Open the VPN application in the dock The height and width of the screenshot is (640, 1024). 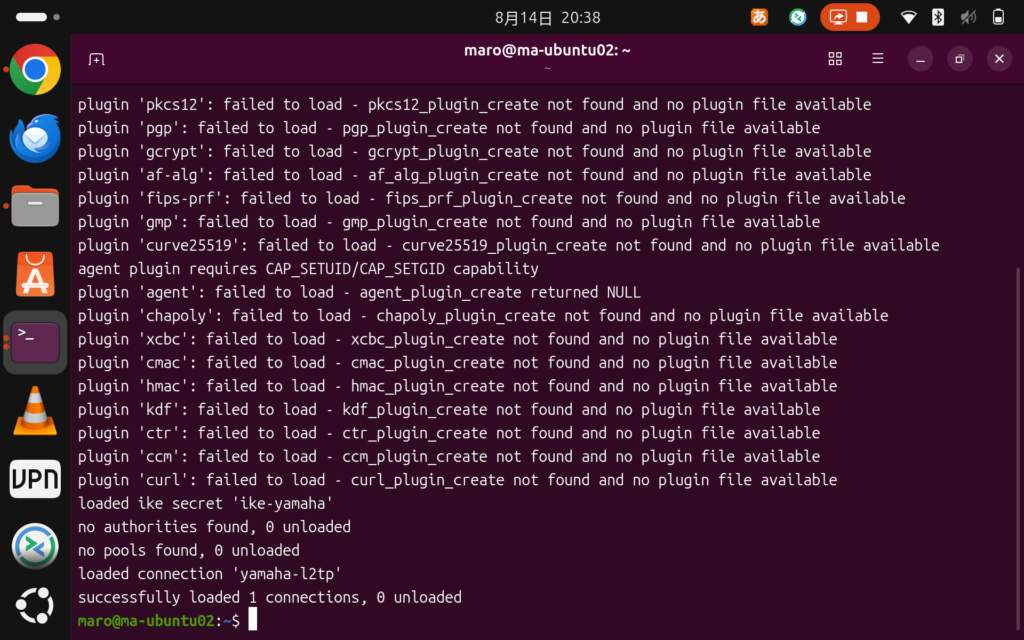35,479
